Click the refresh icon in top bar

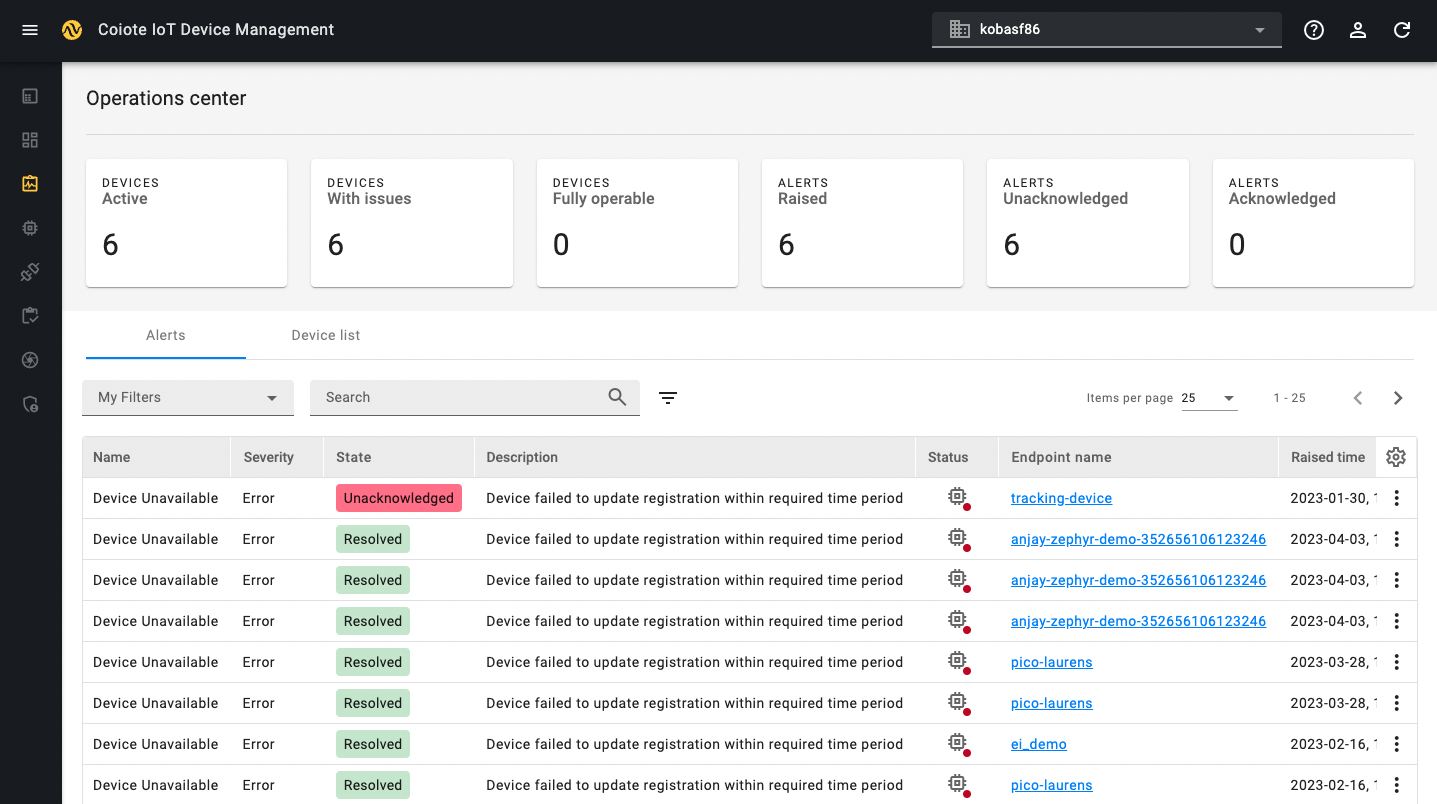1402,30
